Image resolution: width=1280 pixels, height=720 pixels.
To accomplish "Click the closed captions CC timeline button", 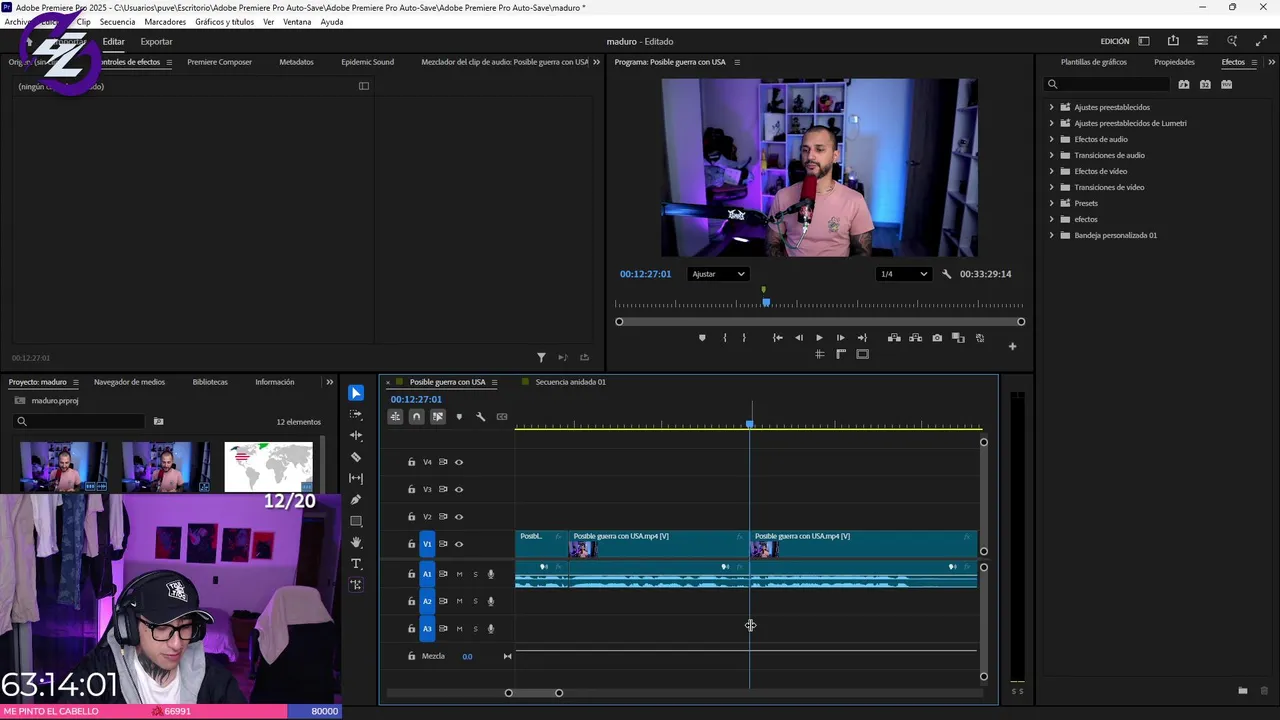I will 502,417.
